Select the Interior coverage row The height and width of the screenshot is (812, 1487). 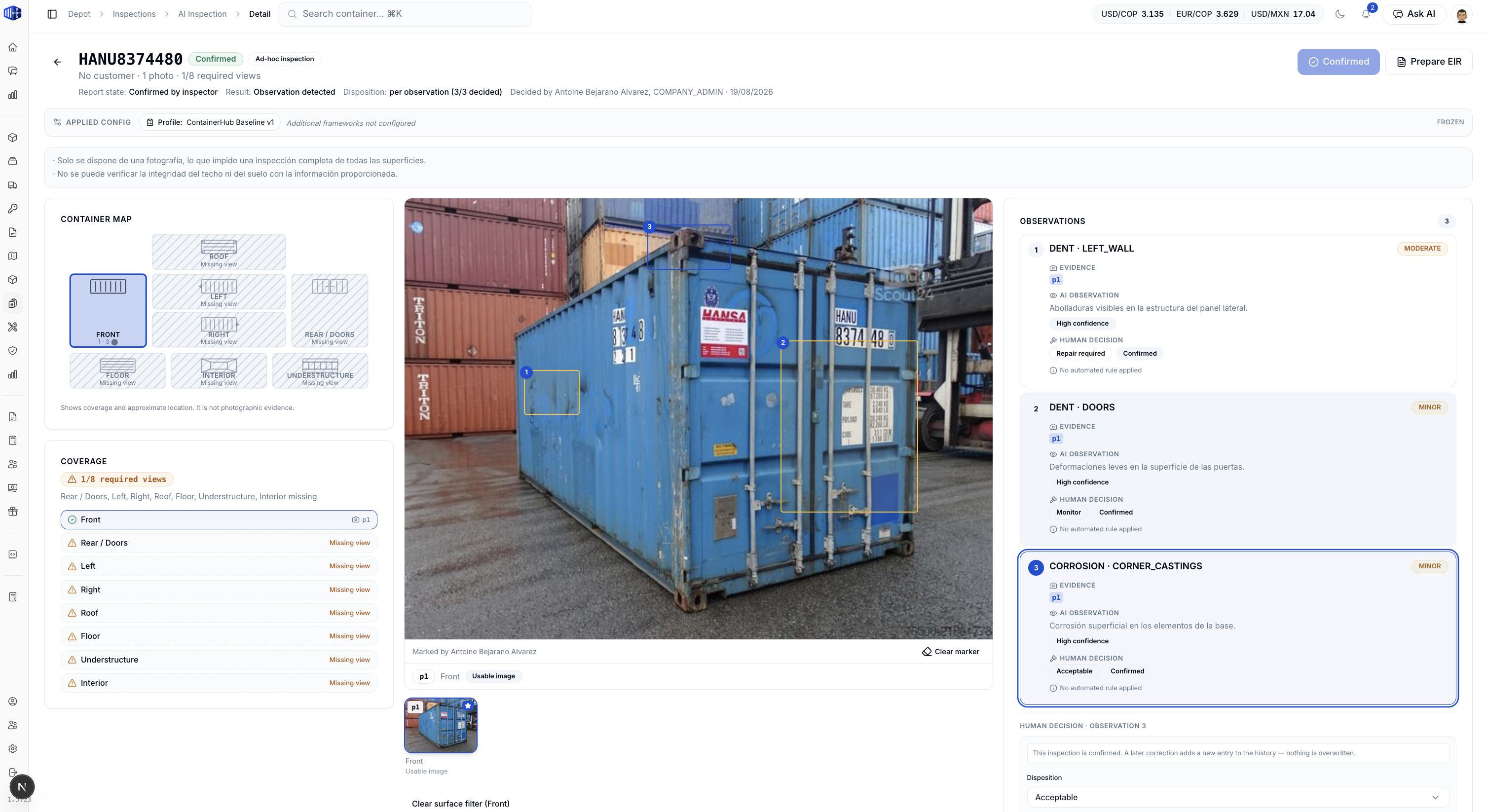click(219, 683)
